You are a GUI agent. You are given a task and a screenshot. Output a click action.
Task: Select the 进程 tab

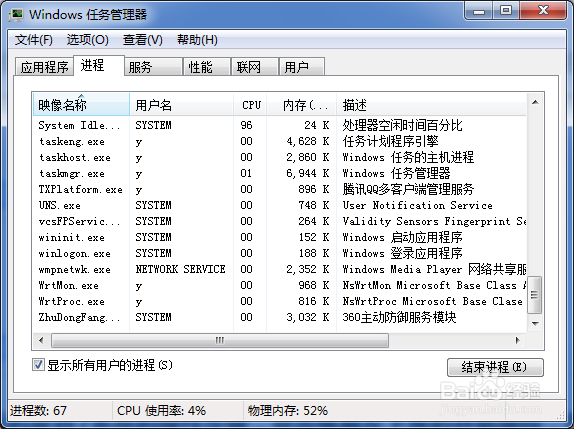(x=99, y=66)
